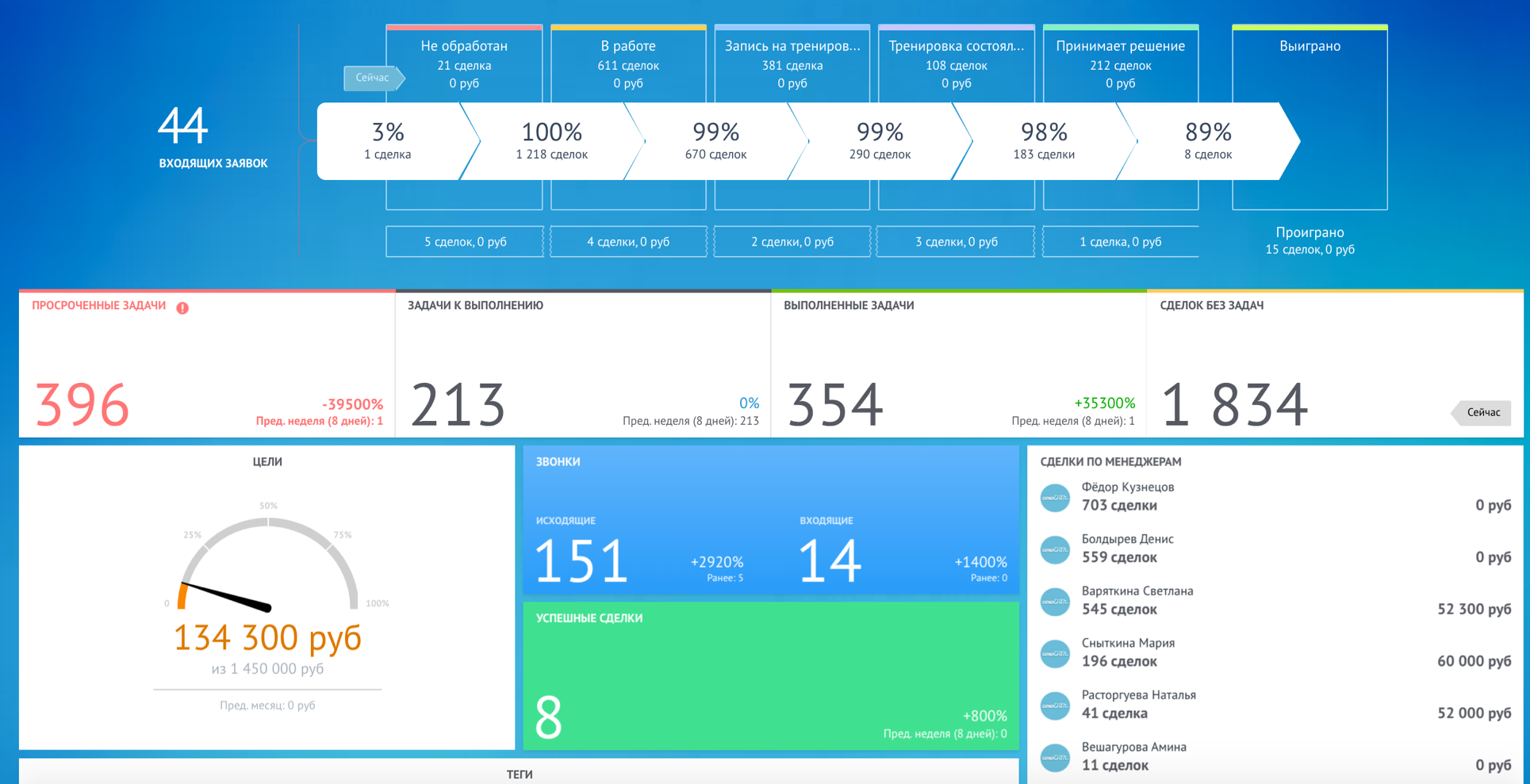Click Сныткина Мария's avatar icon
1530x784 pixels.
click(x=1055, y=653)
